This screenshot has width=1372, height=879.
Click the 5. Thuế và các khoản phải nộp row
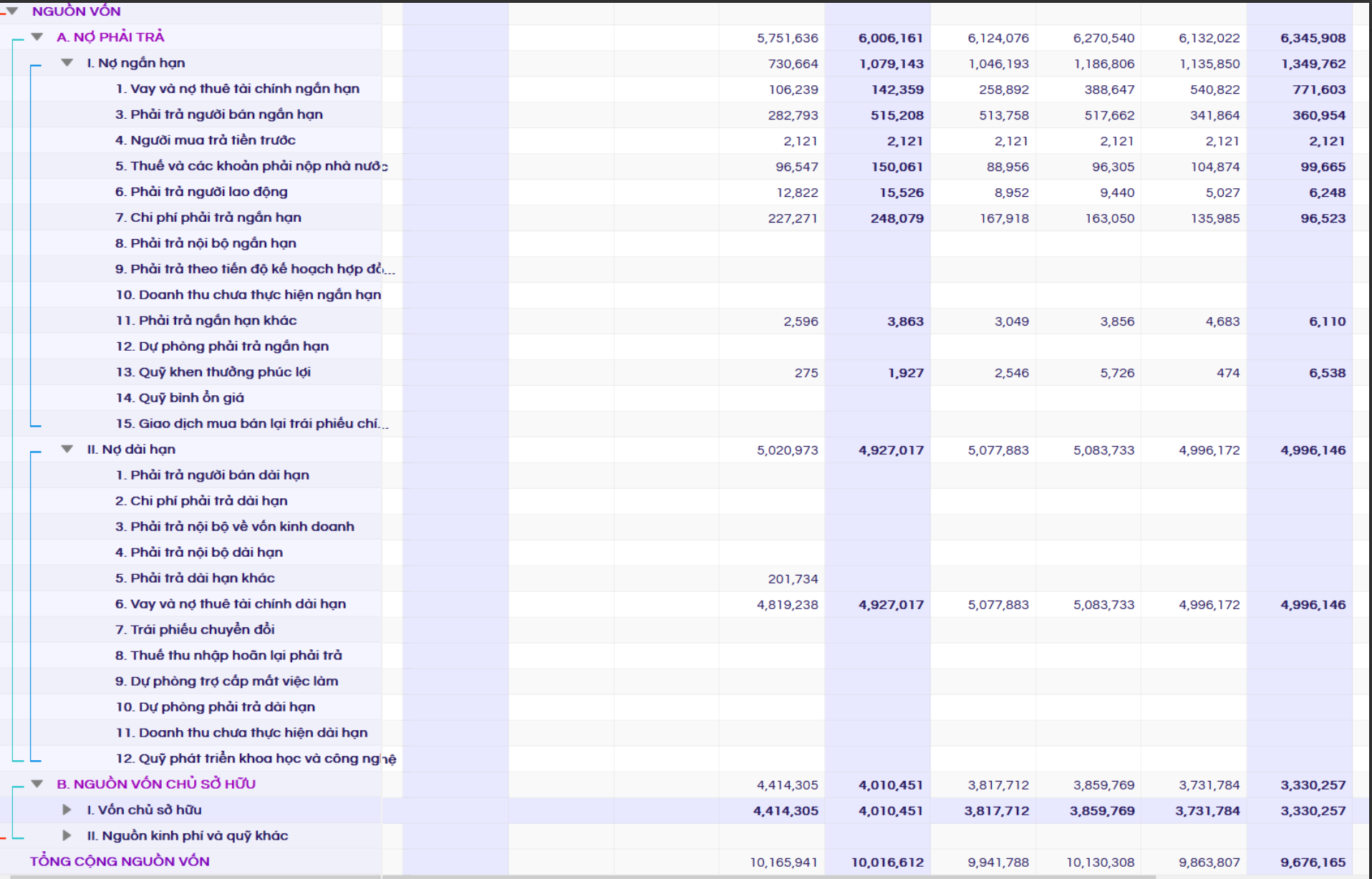click(251, 166)
